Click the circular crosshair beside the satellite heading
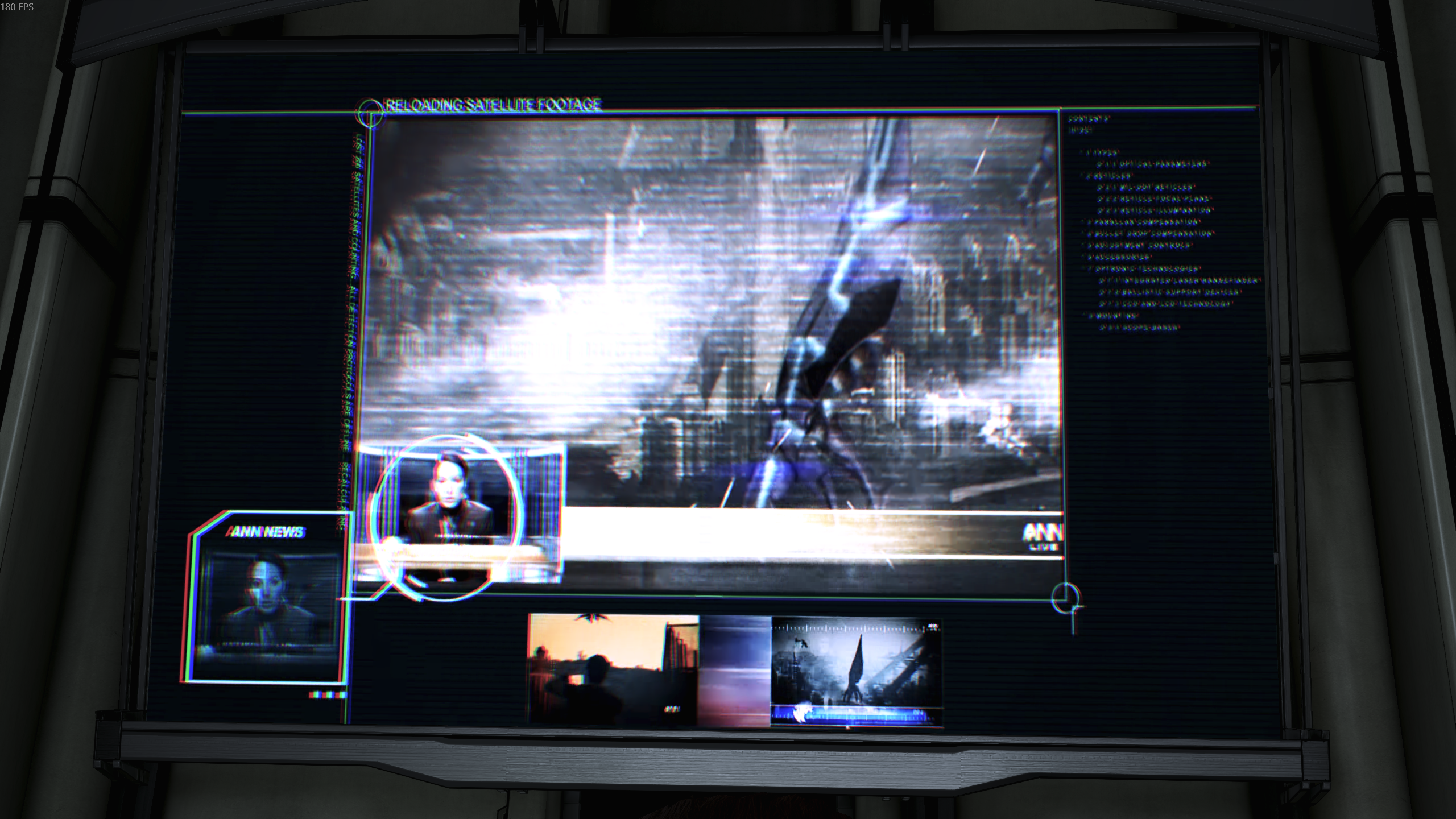The width and height of the screenshot is (1456, 819). coord(370,112)
